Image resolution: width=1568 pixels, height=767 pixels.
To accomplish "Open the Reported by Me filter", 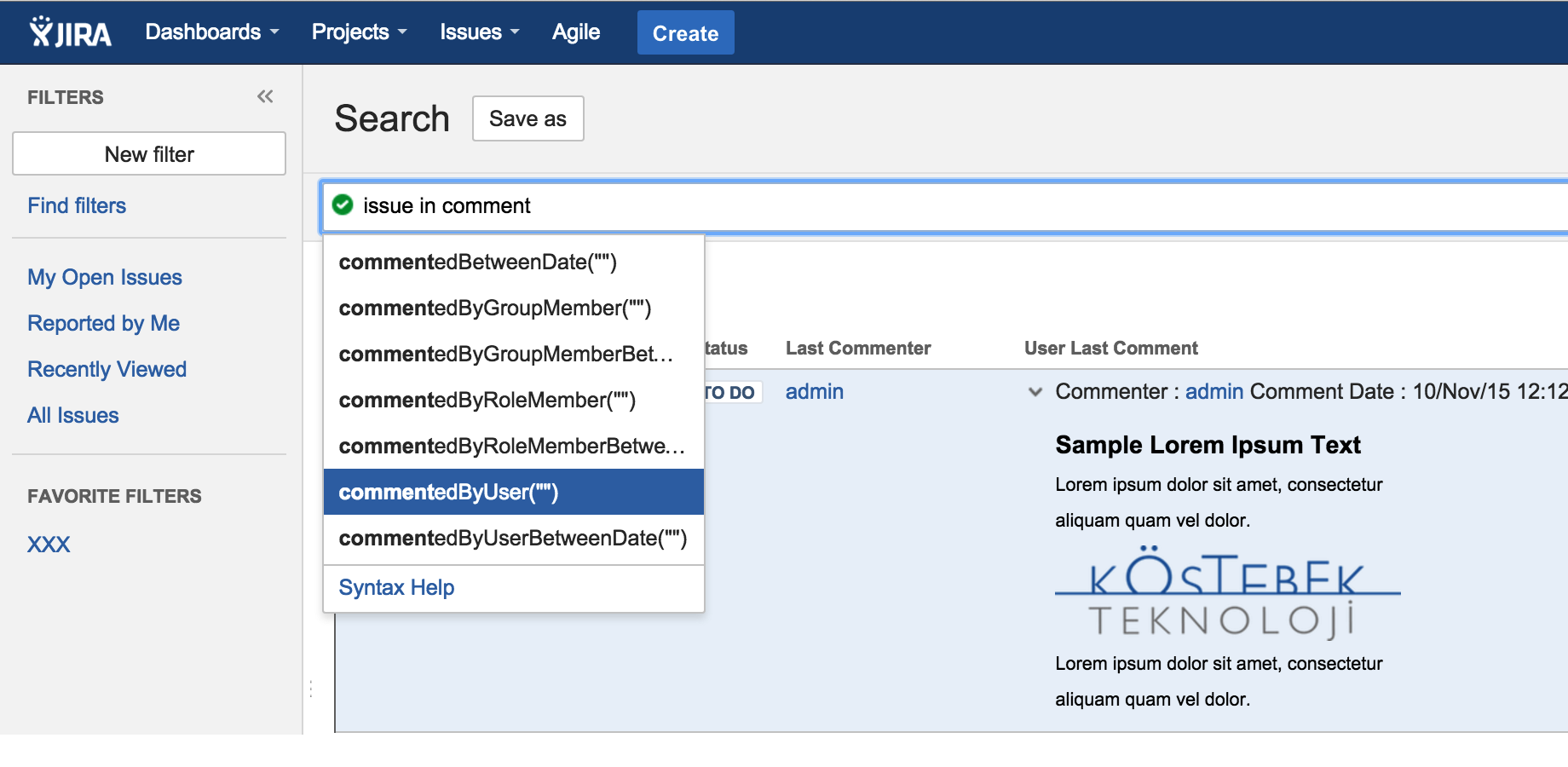I will 103,323.
